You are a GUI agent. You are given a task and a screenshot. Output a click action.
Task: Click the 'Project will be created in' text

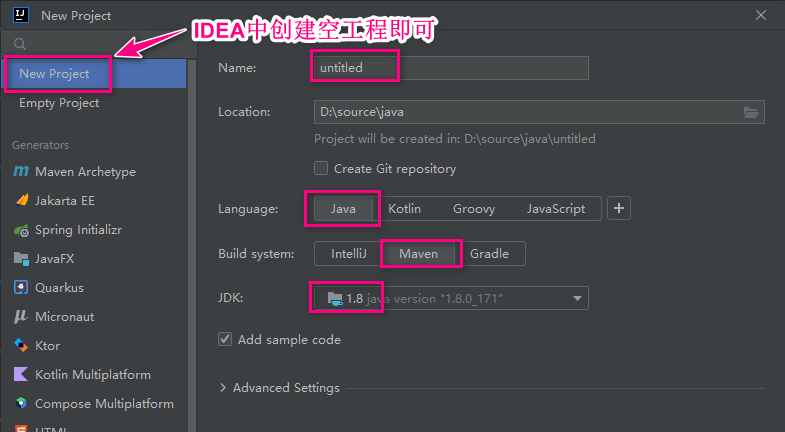[455, 139]
